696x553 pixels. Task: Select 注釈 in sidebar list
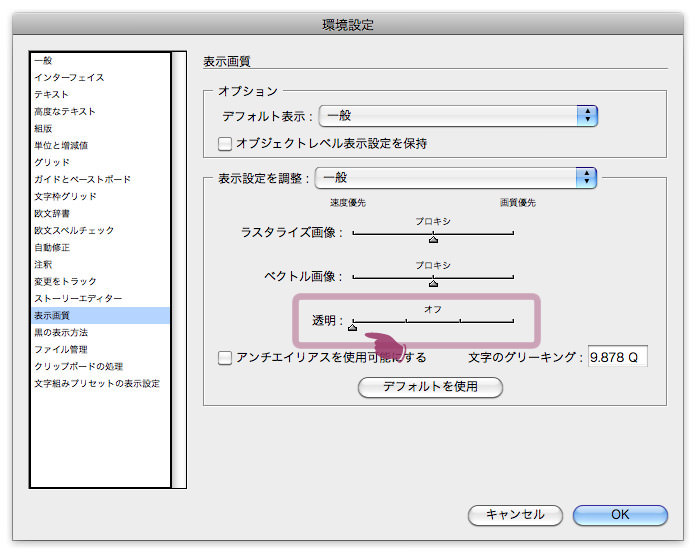(x=101, y=265)
